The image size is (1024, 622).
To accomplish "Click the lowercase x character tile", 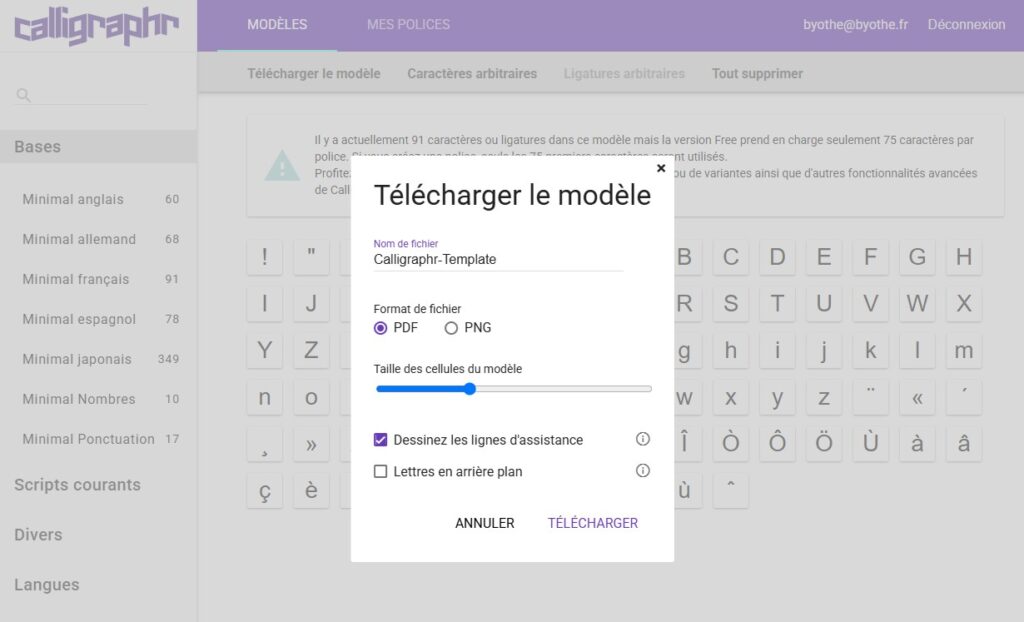I will (731, 397).
